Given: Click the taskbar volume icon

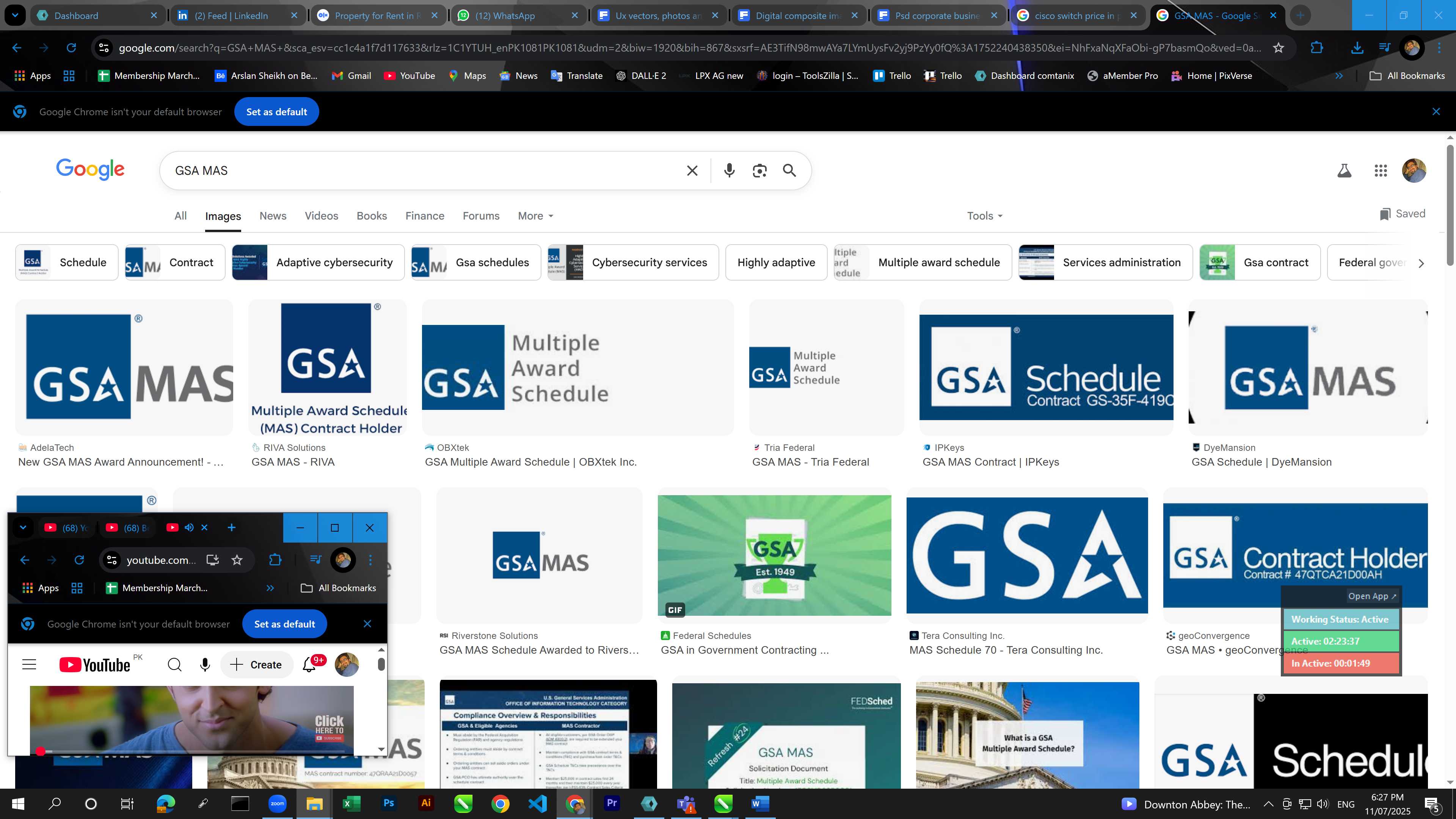Looking at the screenshot, I should click(1322, 804).
